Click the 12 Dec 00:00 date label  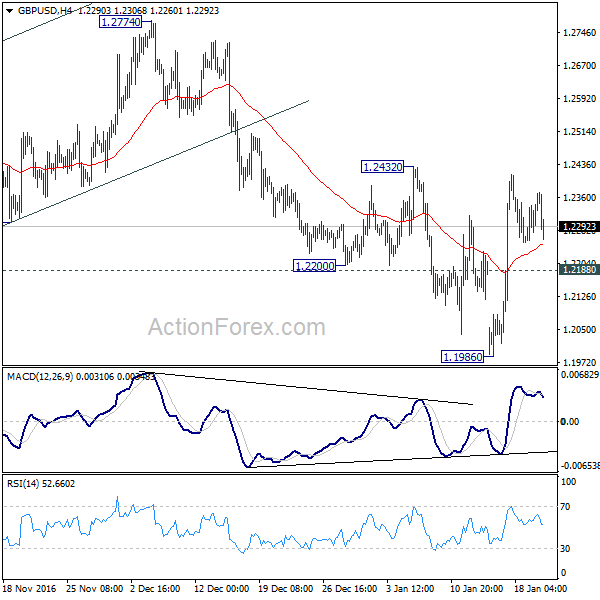click(222, 589)
